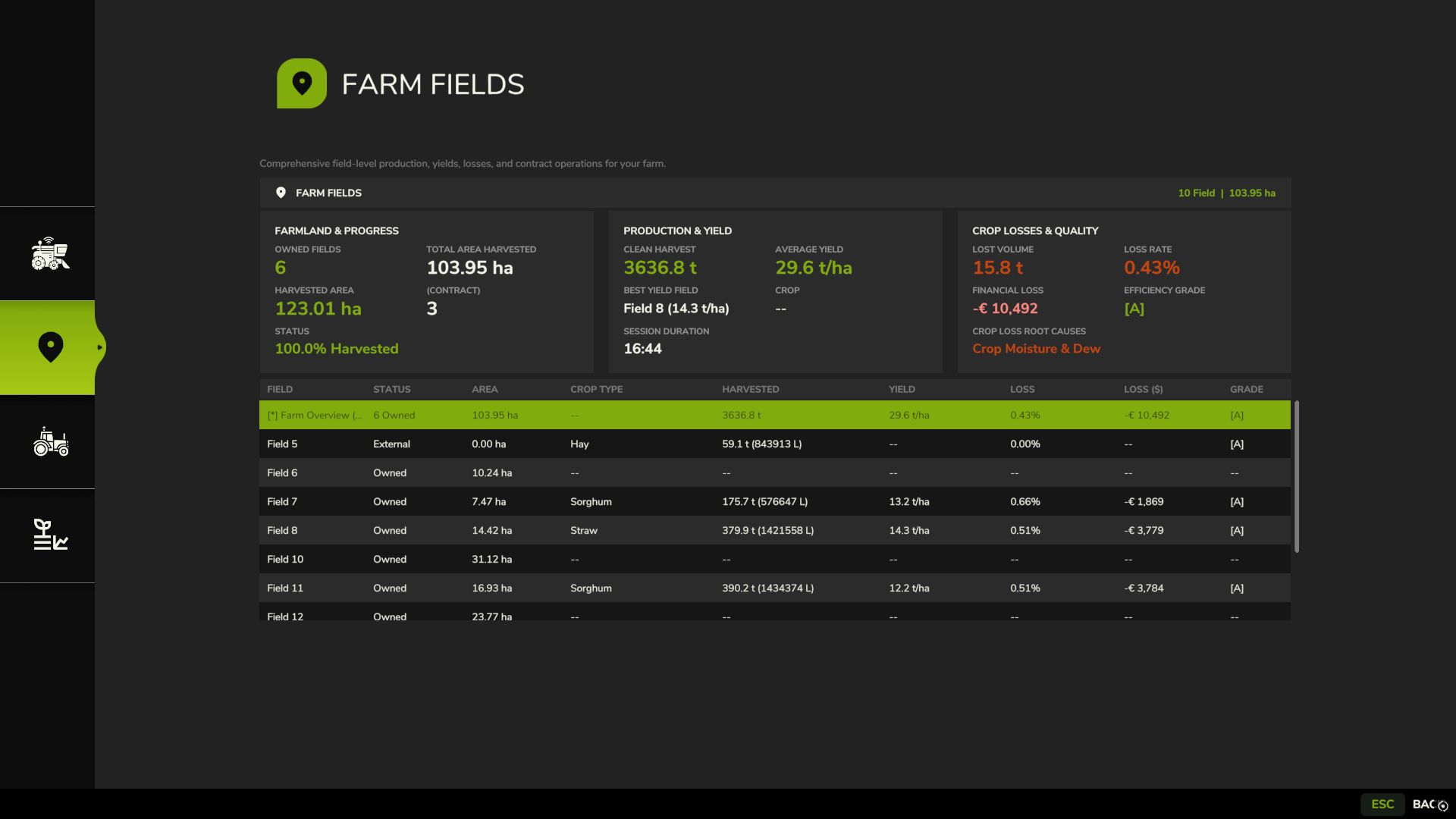
Task: Select the Field 5 row
Action: (775, 444)
